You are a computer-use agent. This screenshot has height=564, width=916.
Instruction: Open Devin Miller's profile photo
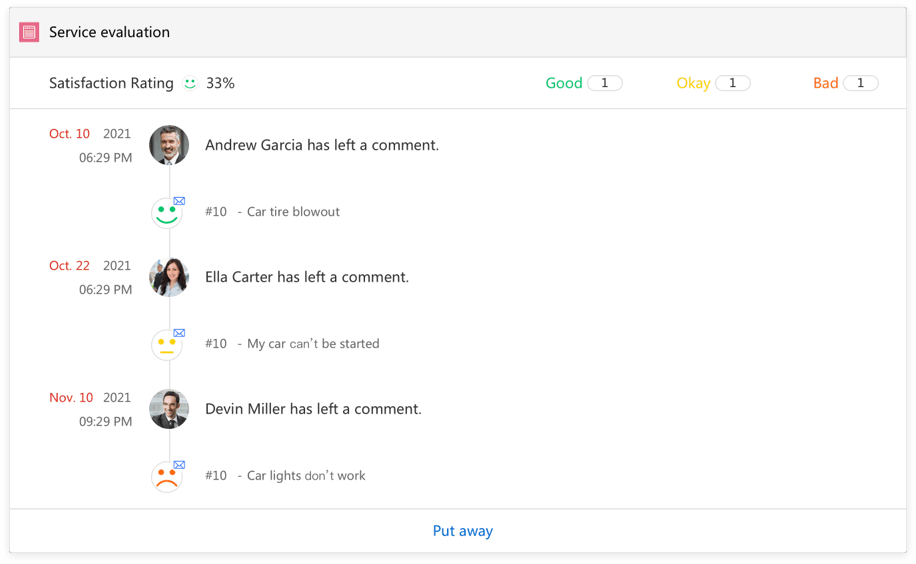[x=169, y=409]
